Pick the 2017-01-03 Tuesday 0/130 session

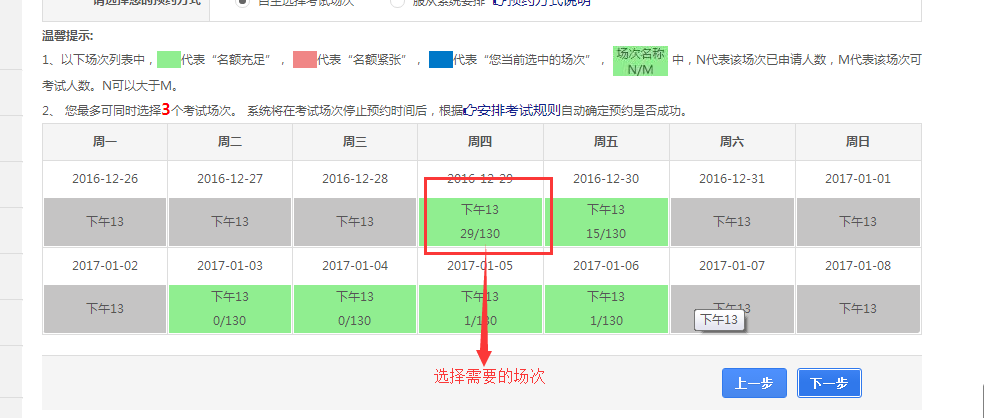[230, 308]
